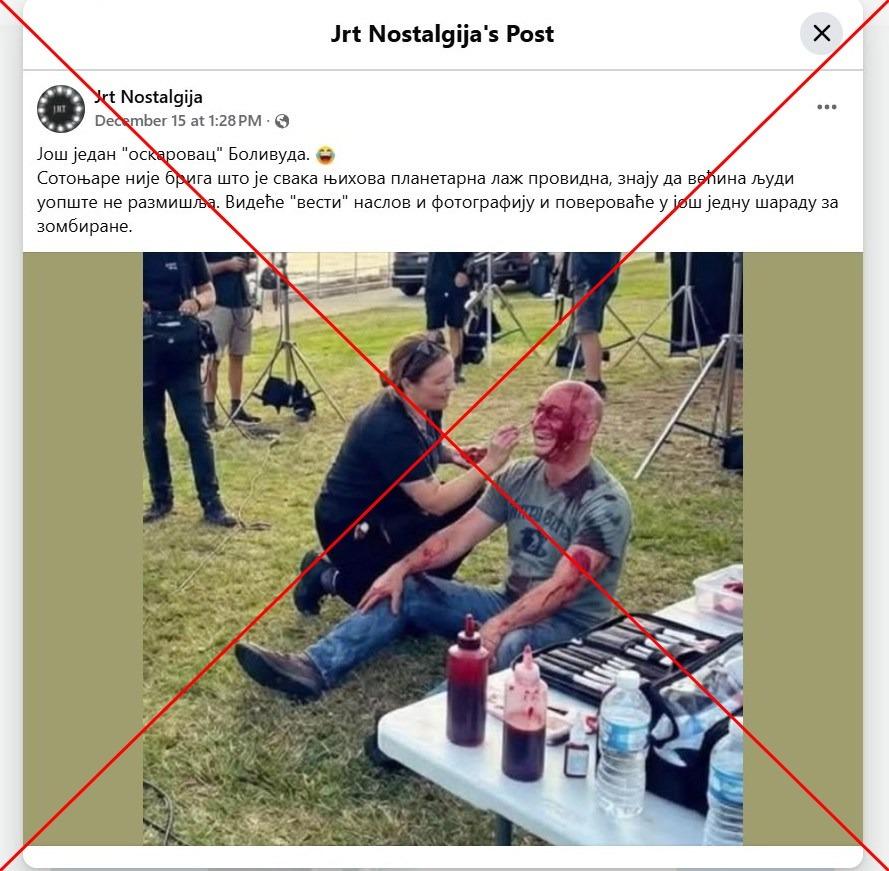Close the Jrt Nostalgija's Post dialog
889x871 pixels.
click(822, 33)
